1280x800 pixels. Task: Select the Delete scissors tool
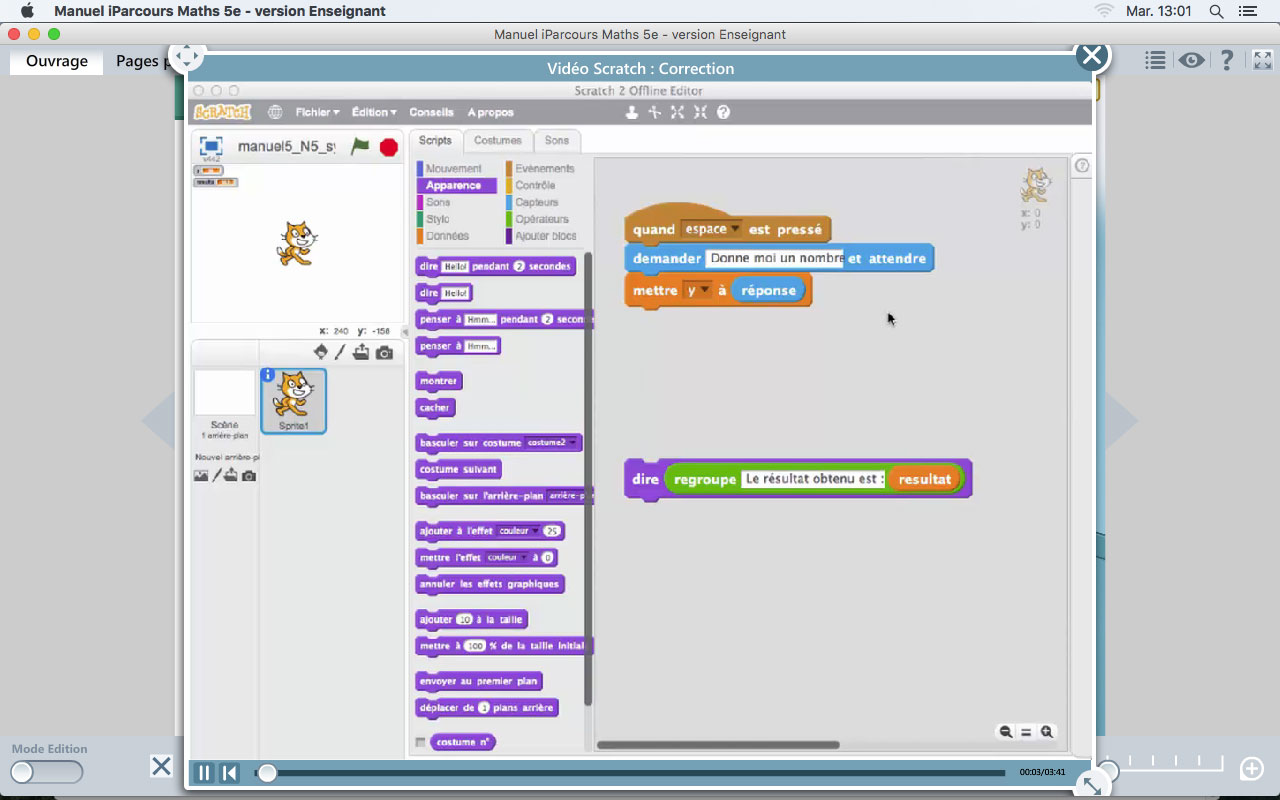655,112
